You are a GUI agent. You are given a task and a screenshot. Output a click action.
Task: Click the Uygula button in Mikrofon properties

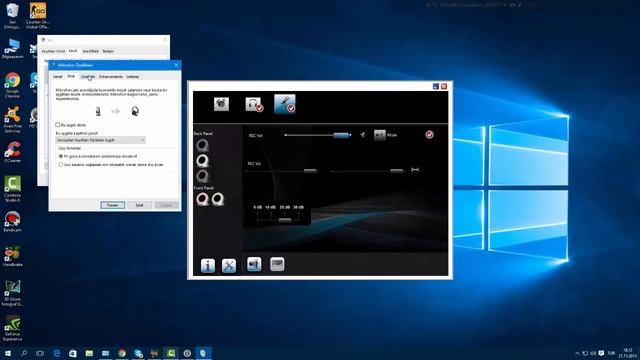click(167, 205)
